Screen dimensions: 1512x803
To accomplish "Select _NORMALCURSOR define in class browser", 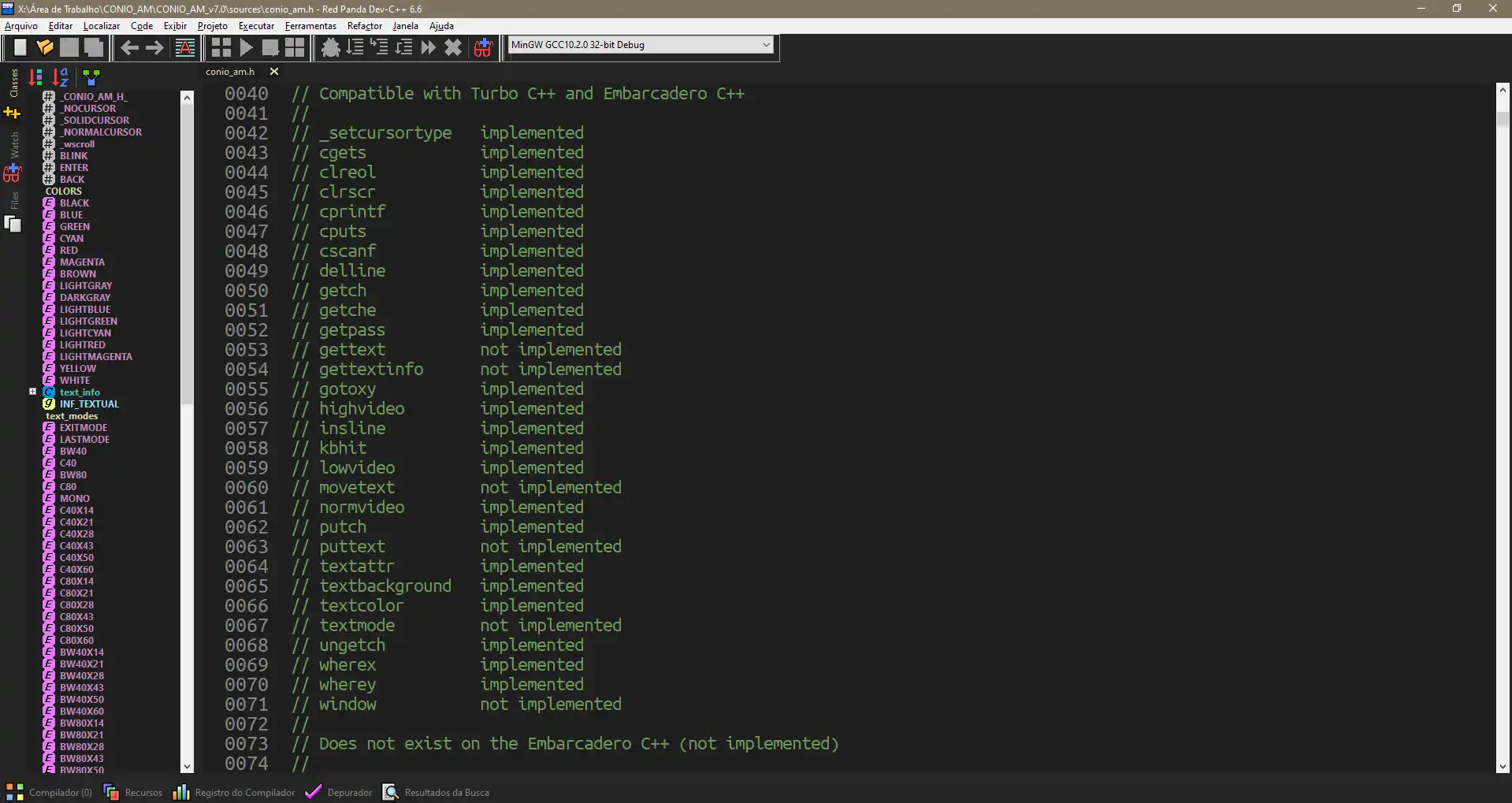I will [x=101, y=132].
